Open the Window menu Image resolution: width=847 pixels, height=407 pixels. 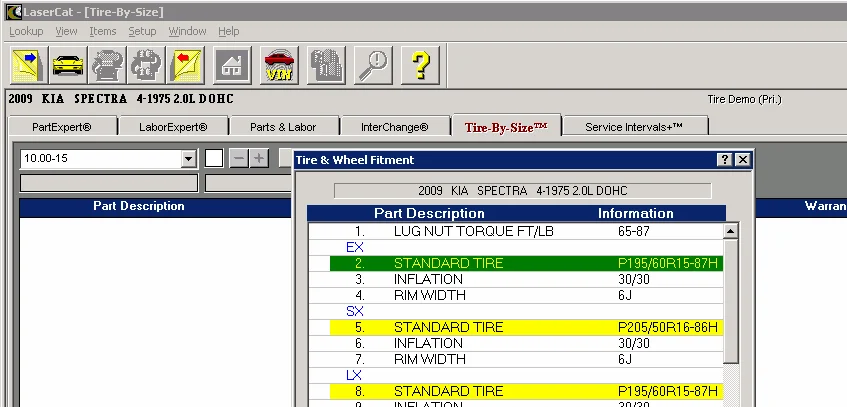point(187,31)
